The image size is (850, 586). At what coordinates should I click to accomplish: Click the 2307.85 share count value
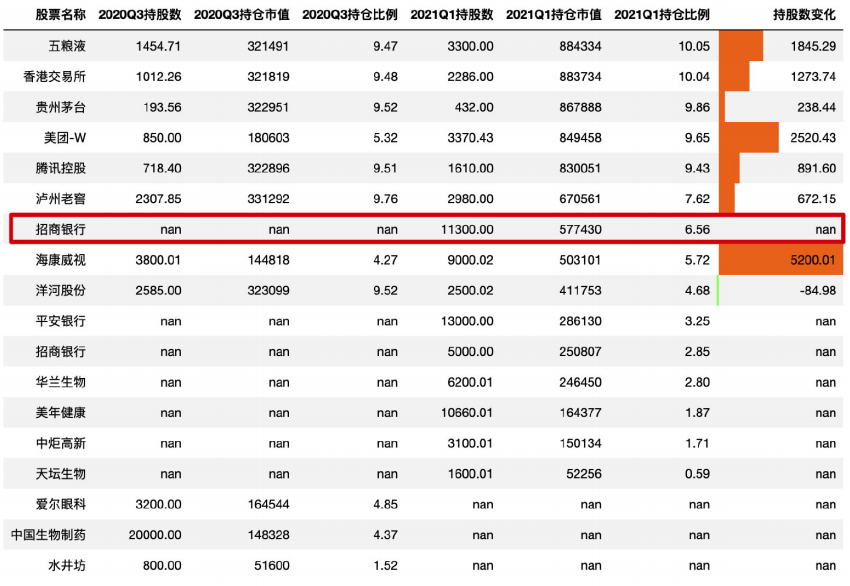click(158, 199)
